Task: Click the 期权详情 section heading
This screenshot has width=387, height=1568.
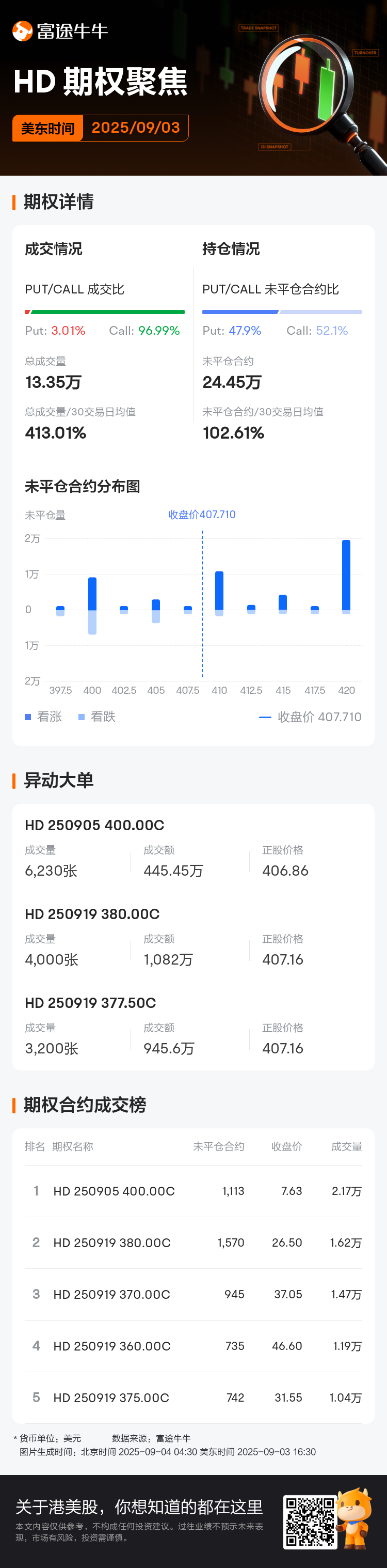Action: [58, 201]
